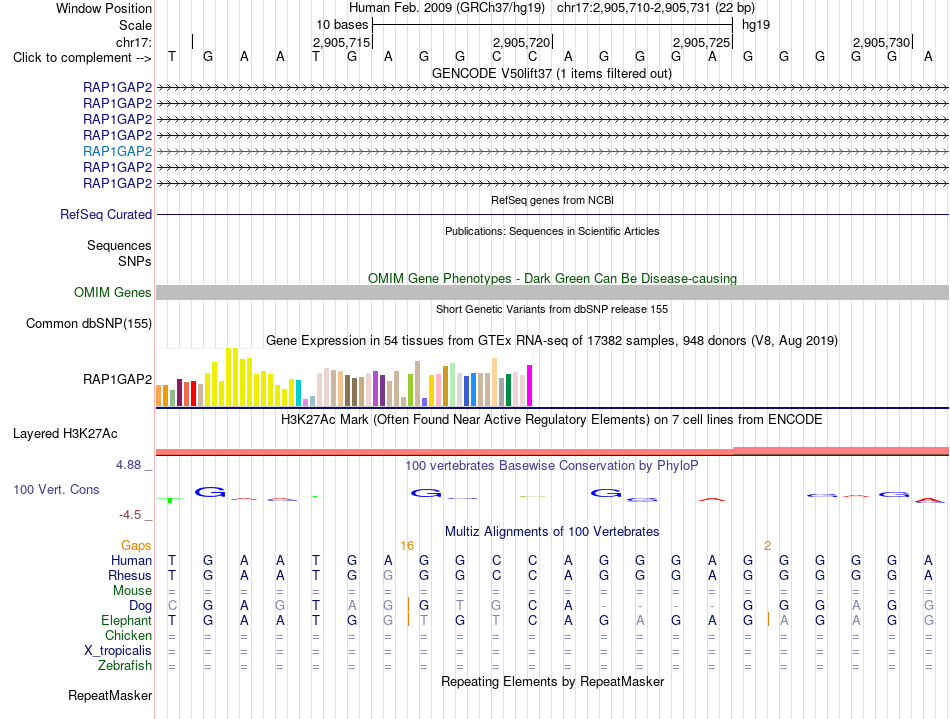This screenshot has width=950, height=719.
Task: Click the light-blue highlighted RAP1GAP2 transcript label
Action: coord(118,151)
